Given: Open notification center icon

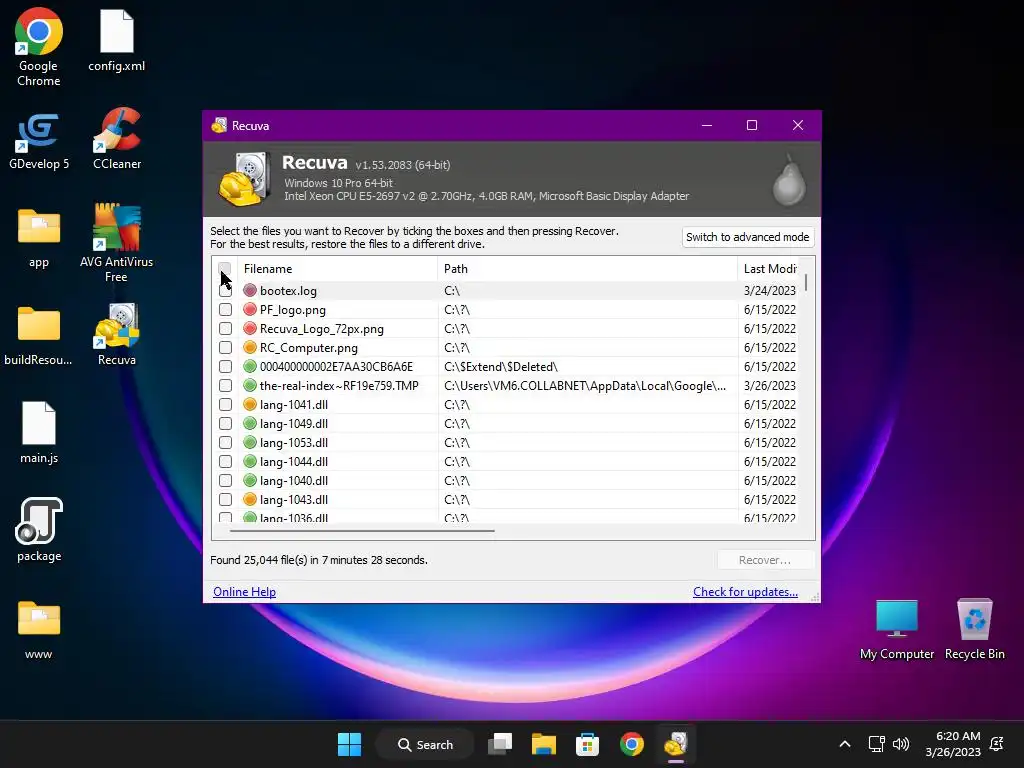Looking at the screenshot, I should (x=997, y=744).
